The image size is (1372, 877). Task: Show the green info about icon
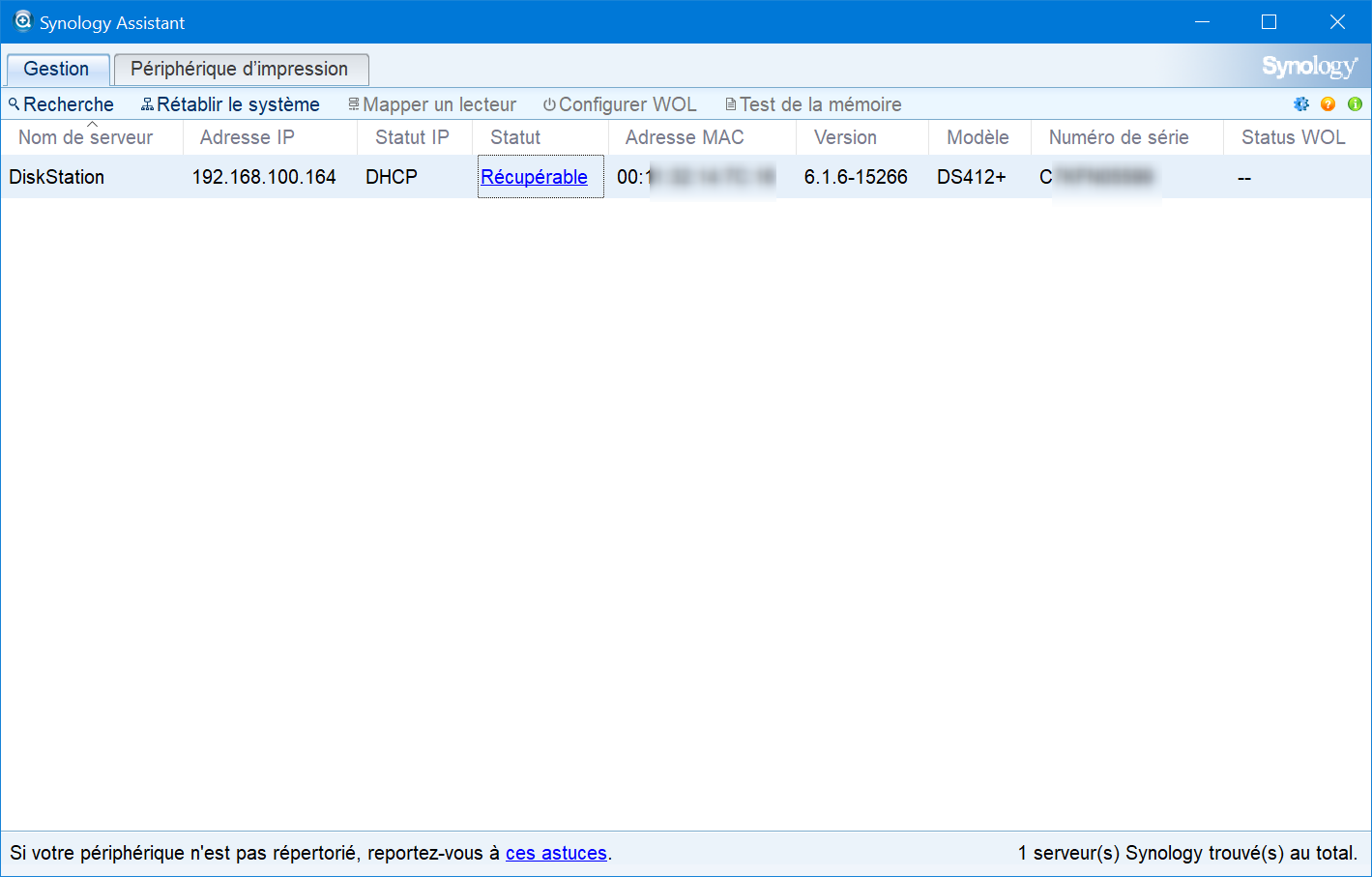[x=1355, y=104]
